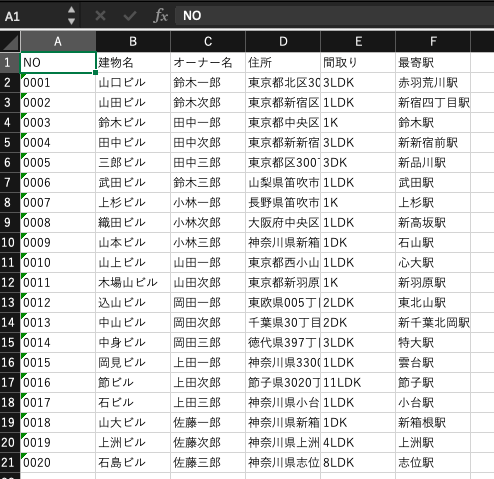
Task: Select column A header
Action: (x=58, y=42)
